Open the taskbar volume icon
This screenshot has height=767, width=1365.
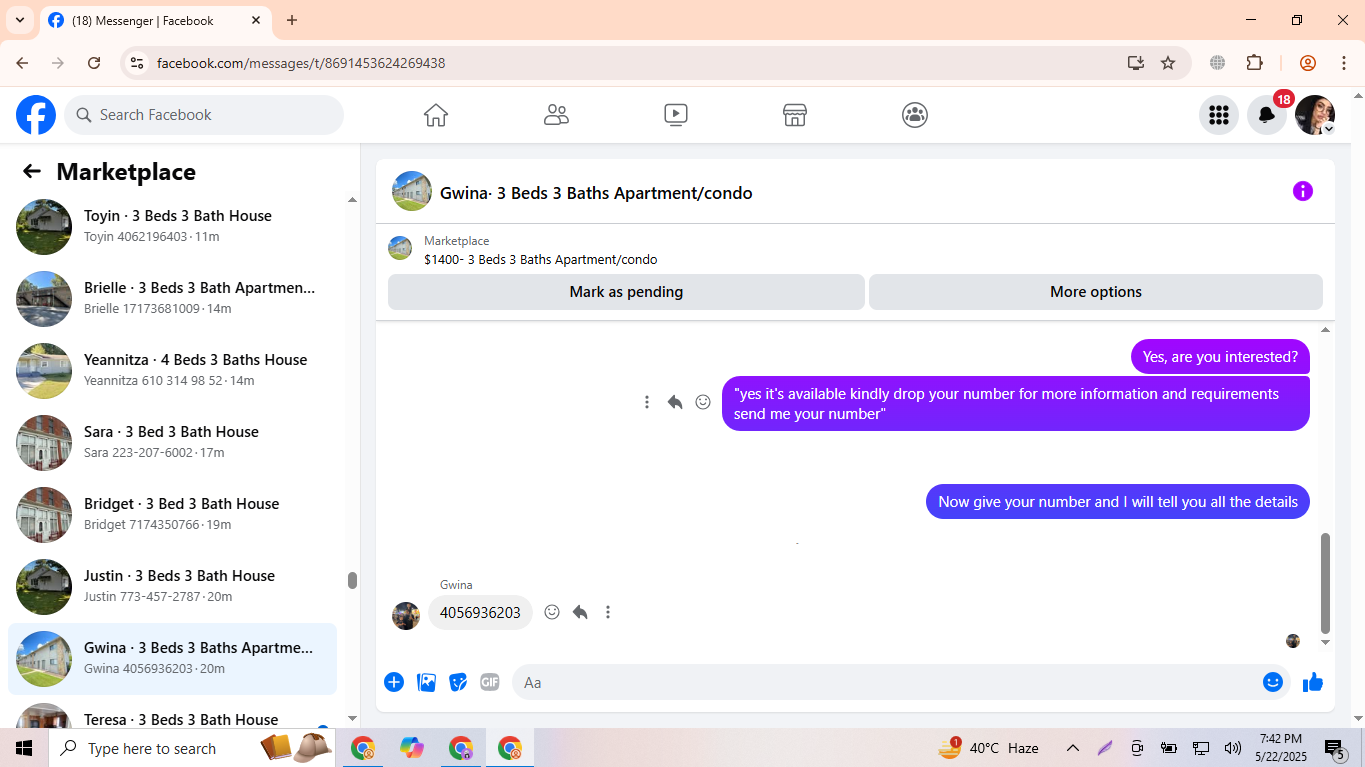coord(1233,748)
